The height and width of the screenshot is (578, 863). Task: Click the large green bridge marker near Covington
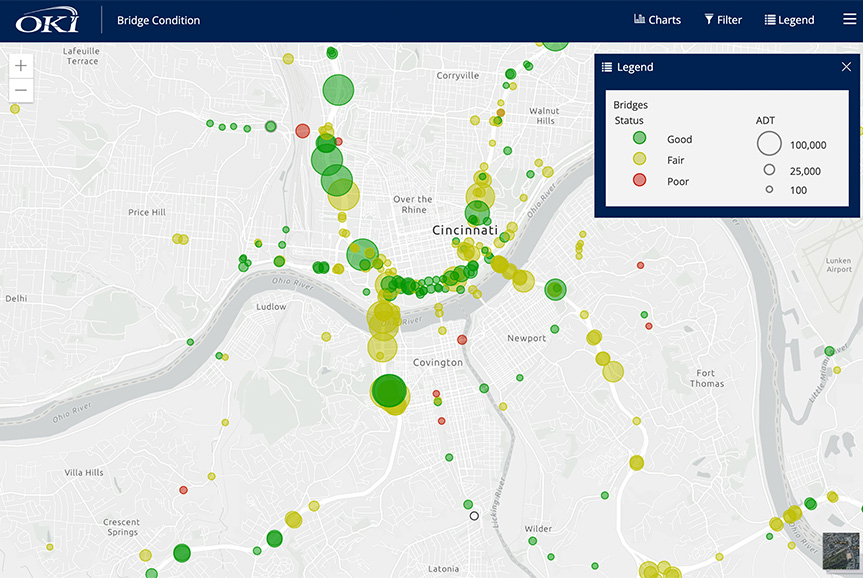pyautogui.click(x=388, y=389)
